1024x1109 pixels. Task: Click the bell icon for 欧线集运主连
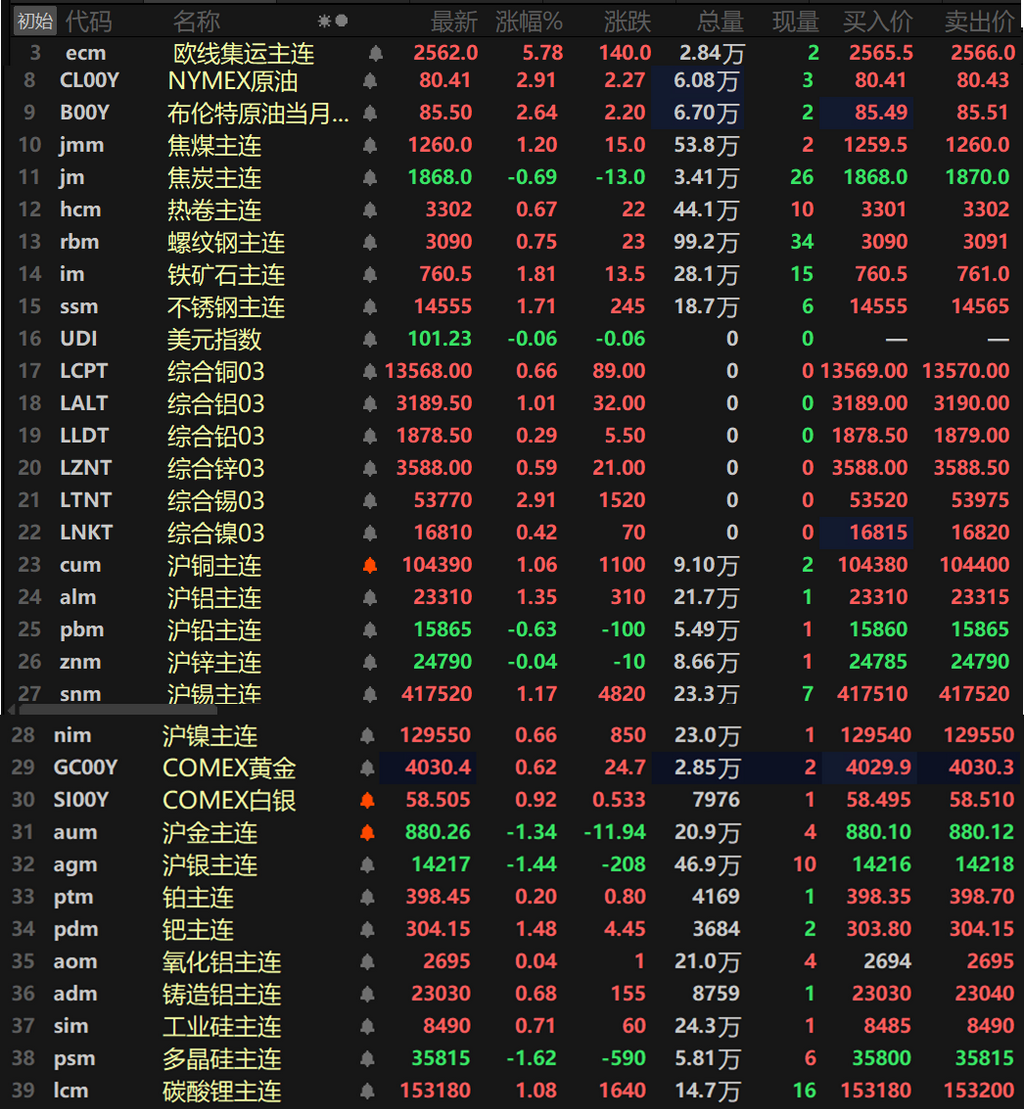pos(376,53)
